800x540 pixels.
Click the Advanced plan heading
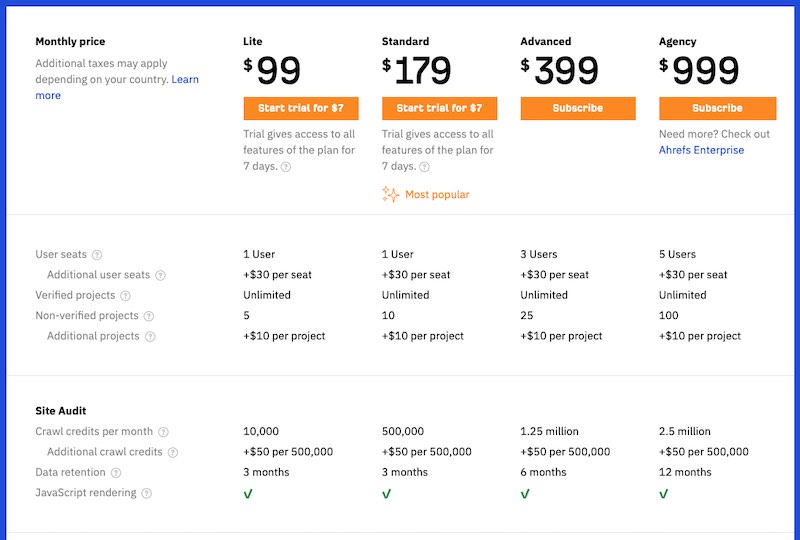coord(546,41)
